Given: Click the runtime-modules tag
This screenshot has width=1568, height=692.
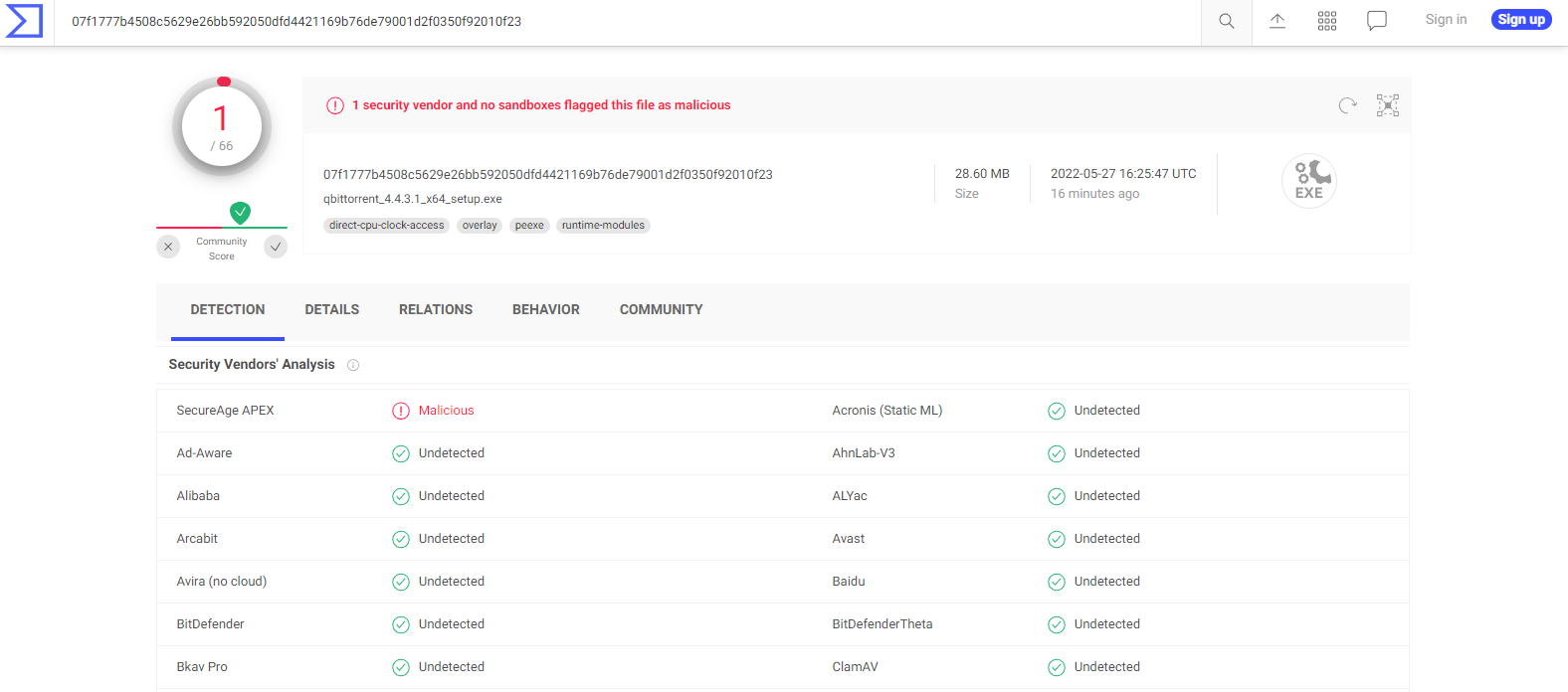Looking at the screenshot, I should point(603,226).
